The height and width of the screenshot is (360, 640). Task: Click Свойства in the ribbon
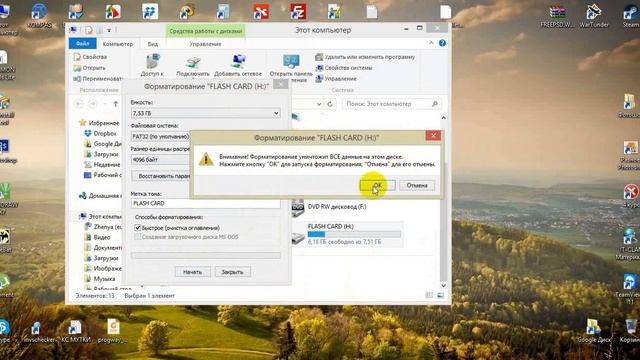point(90,57)
